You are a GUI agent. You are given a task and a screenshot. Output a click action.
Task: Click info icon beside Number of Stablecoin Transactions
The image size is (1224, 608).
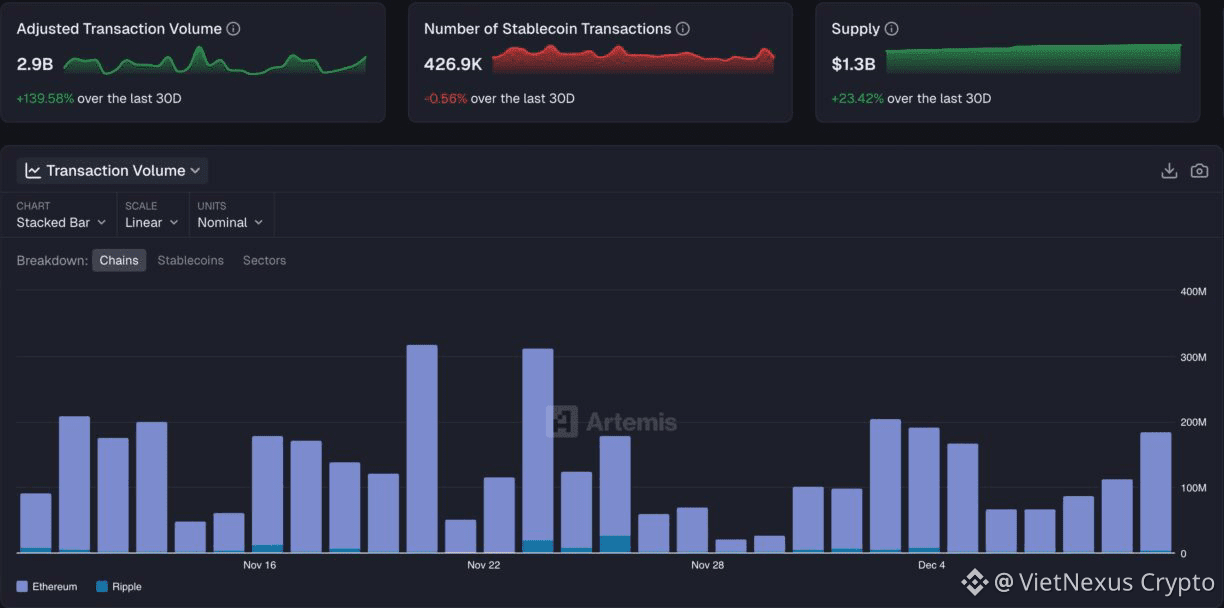click(x=683, y=29)
